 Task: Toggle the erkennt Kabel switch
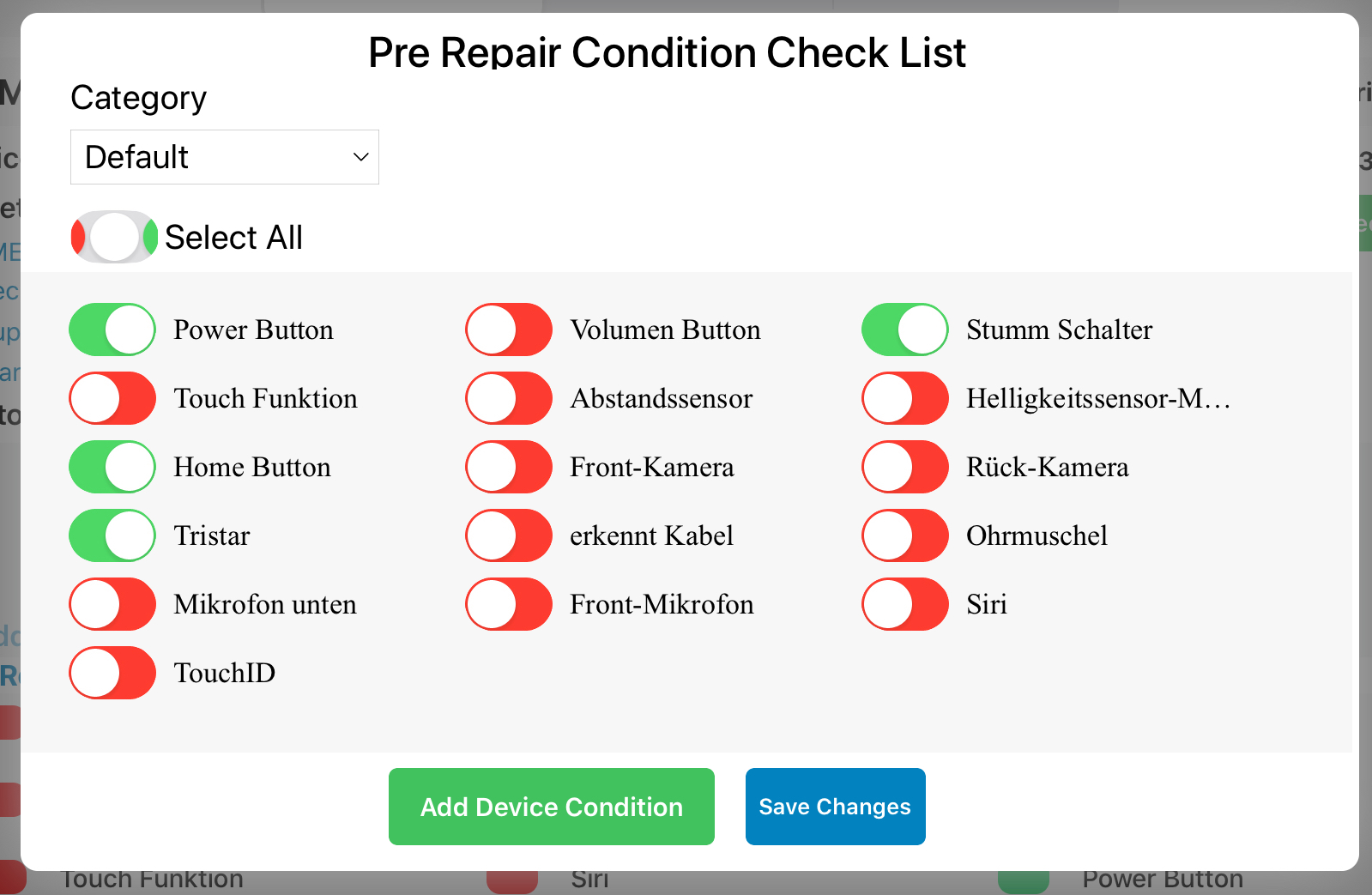pos(509,535)
